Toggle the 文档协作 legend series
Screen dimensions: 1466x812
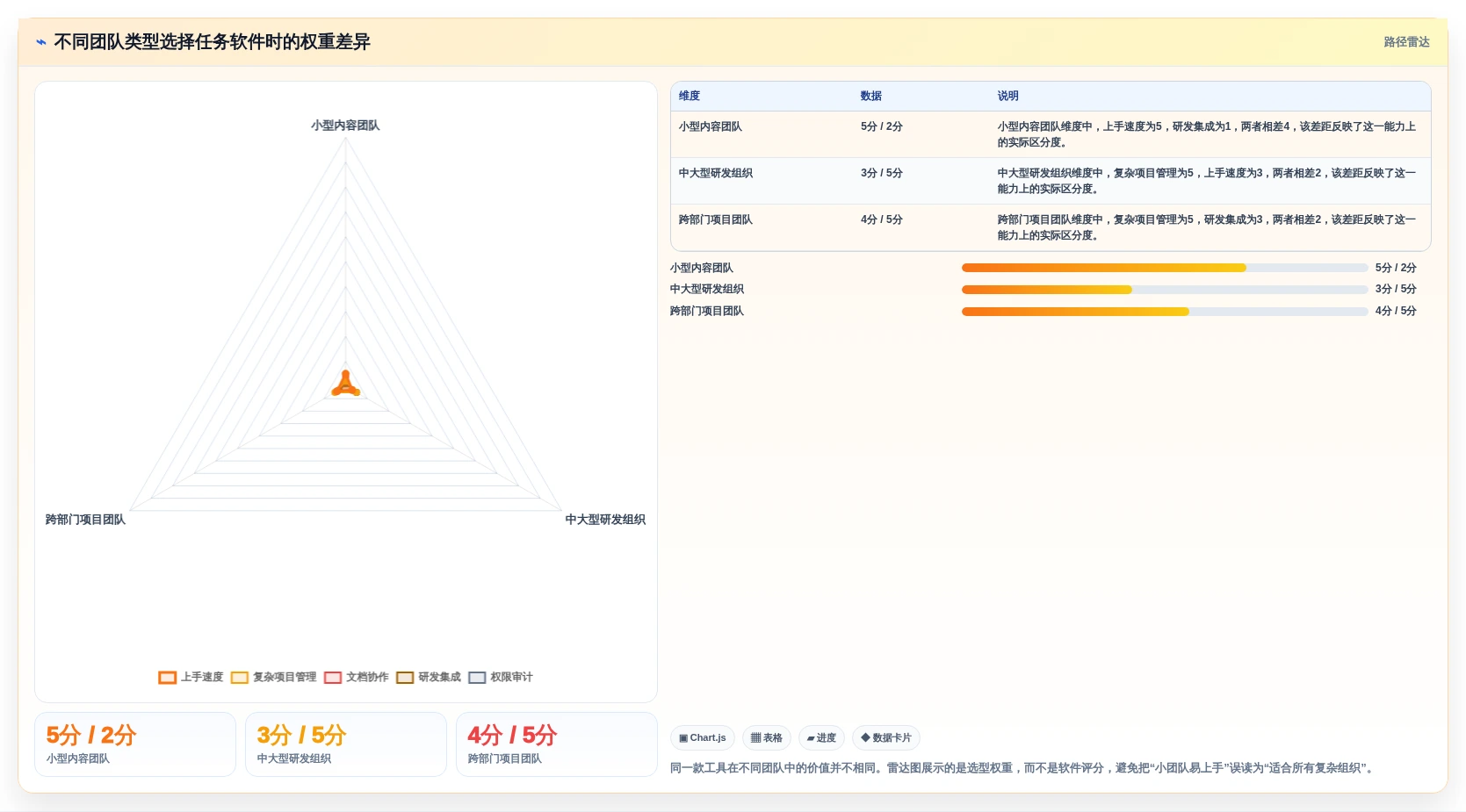(x=356, y=677)
